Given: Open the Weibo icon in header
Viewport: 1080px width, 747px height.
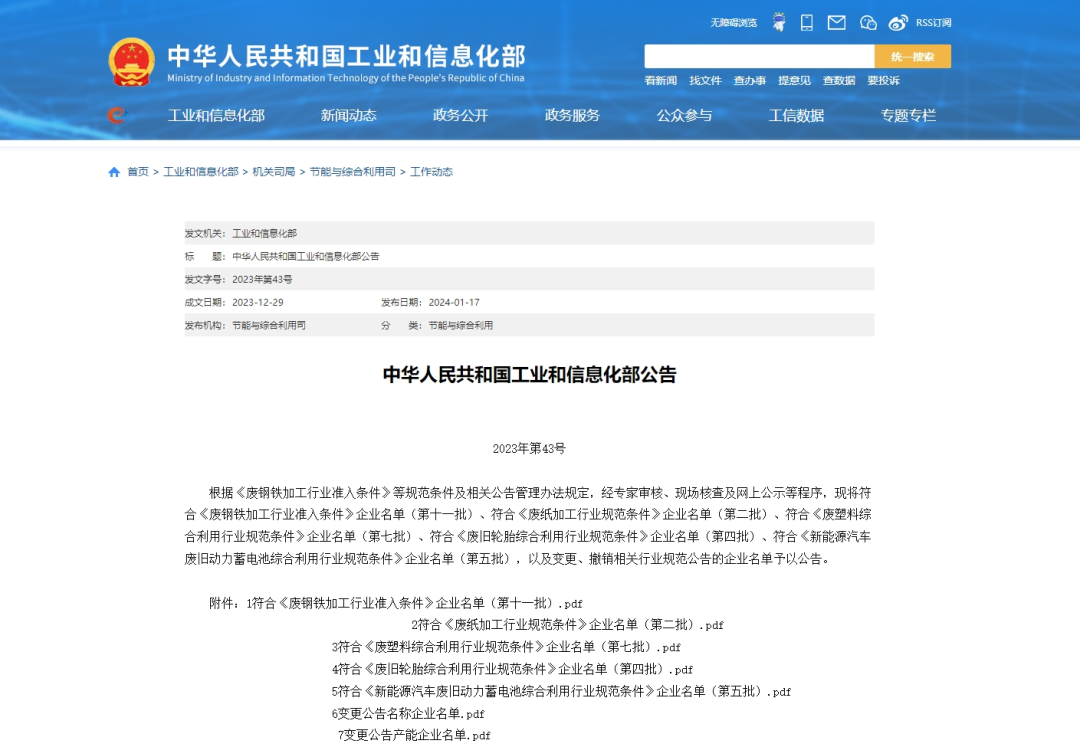Looking at the screenshot, I should pos(897,23).
